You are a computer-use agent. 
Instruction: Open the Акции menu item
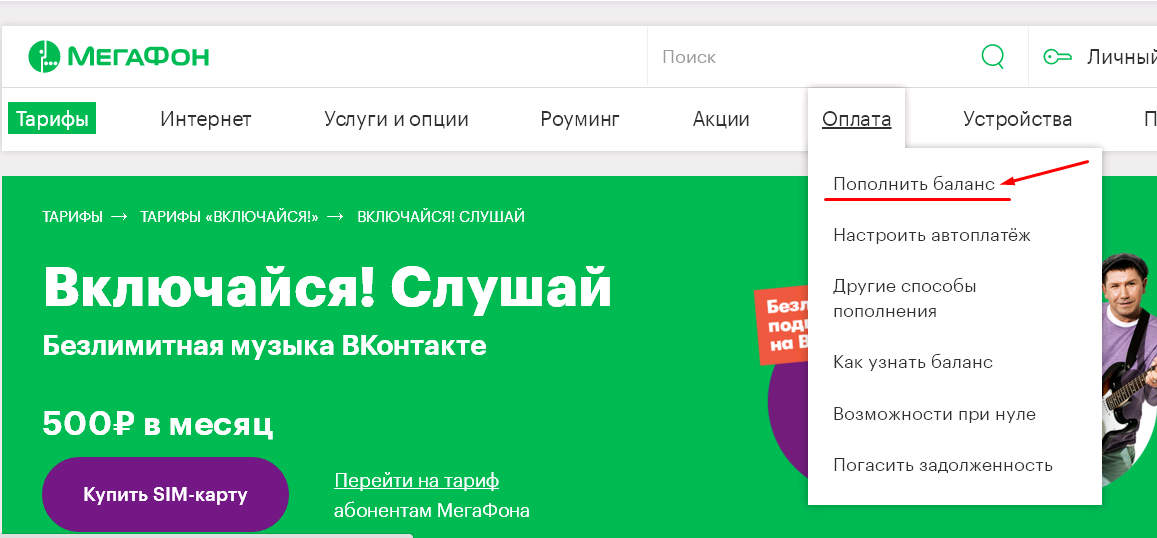click(x=721, y=119)
